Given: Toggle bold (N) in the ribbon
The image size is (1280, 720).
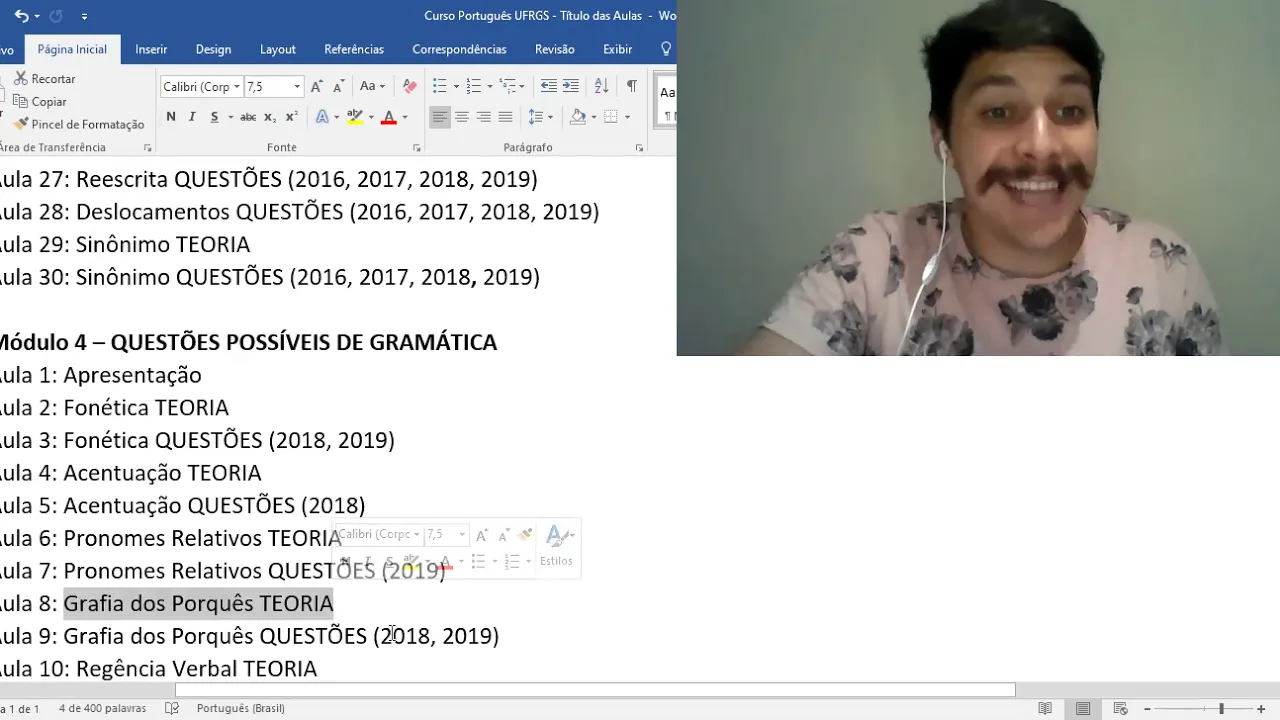Looking at the screenshot, I should click(171, 117).
